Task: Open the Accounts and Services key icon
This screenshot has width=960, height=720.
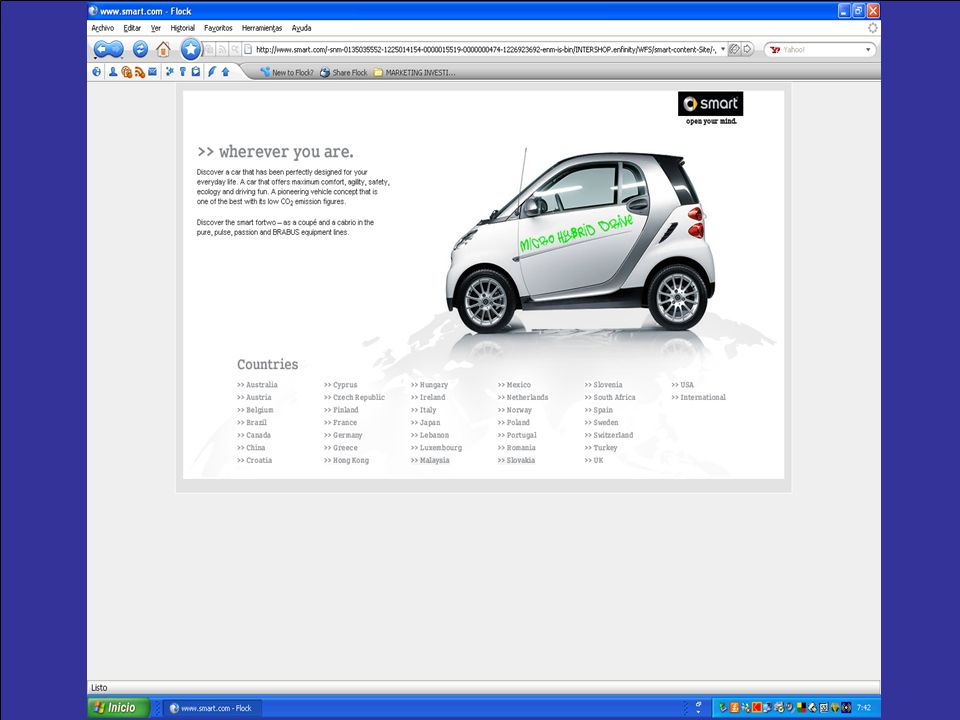Action: [x=182, y=72]
